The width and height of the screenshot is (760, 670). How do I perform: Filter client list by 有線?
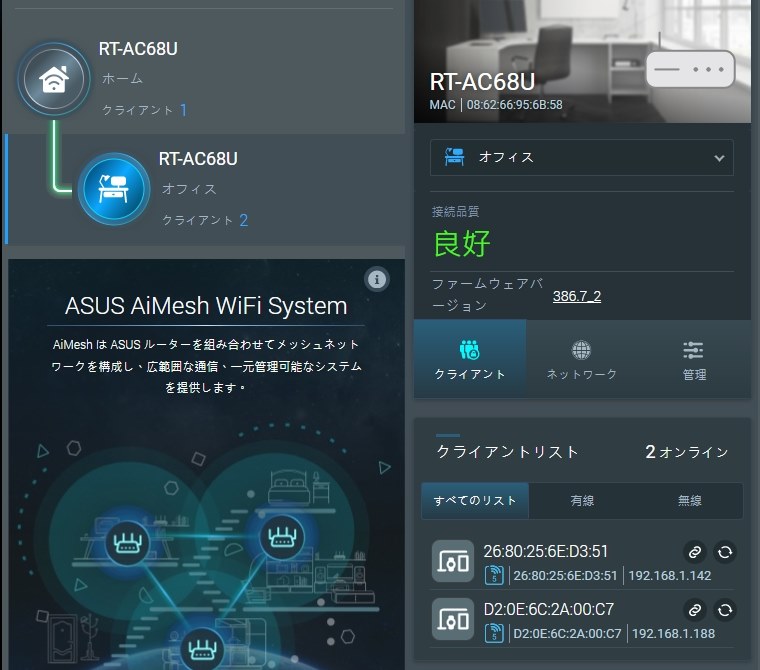pyautogui.click(x=582, y=501)
